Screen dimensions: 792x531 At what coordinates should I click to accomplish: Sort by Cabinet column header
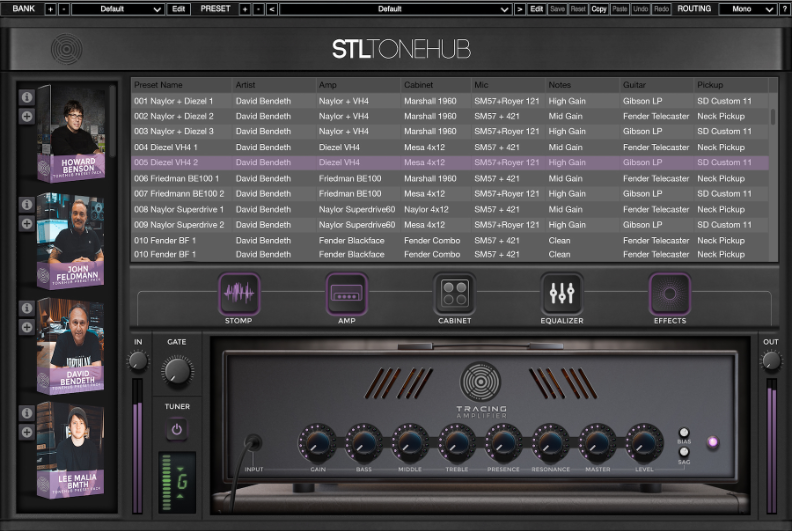tap(436, 85)
